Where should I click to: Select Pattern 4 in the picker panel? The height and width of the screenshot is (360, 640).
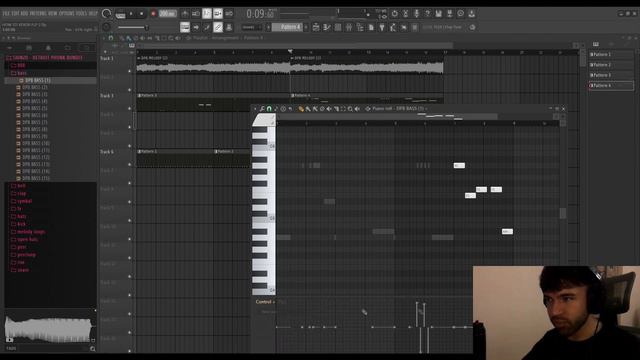(x=611, y=86)
